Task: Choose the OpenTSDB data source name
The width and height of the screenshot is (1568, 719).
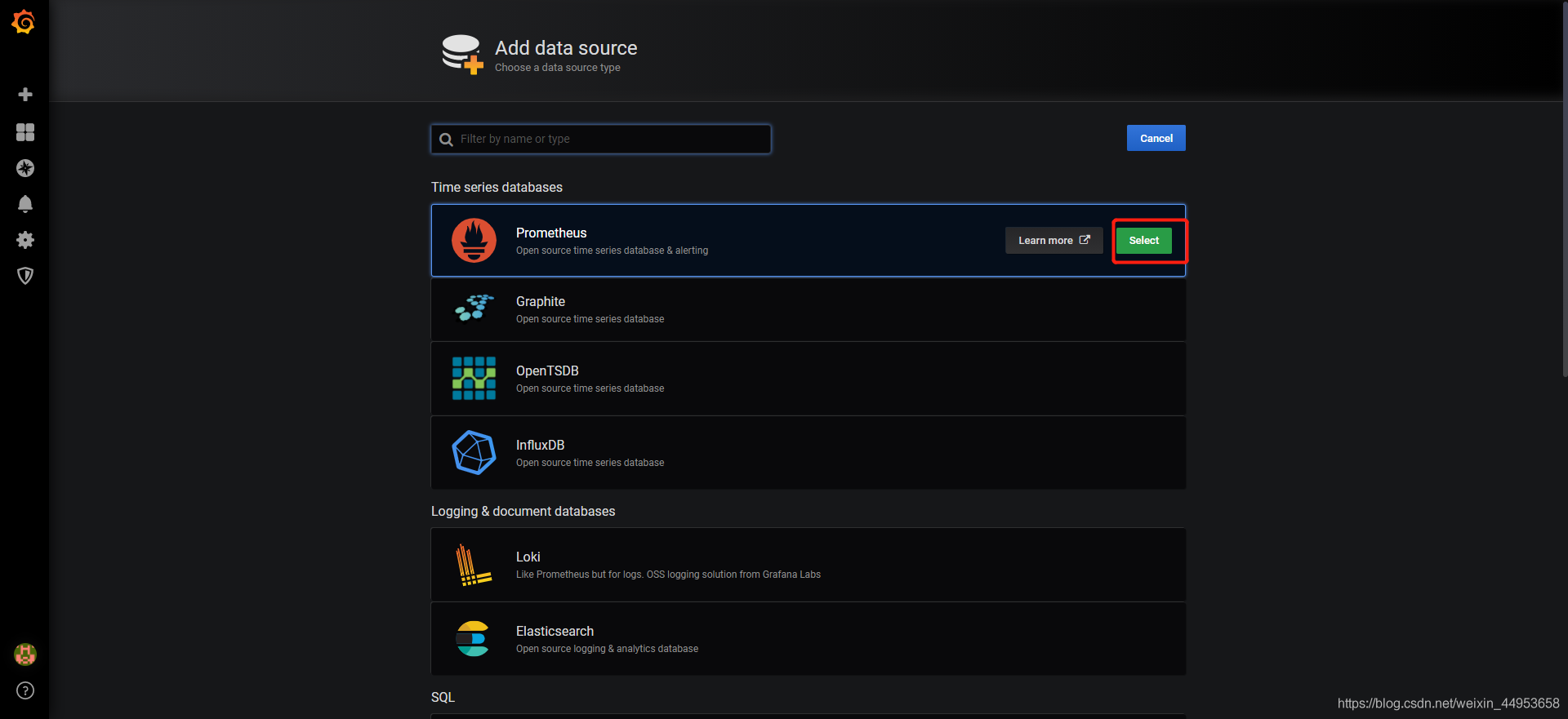Action: click(547, 371)
